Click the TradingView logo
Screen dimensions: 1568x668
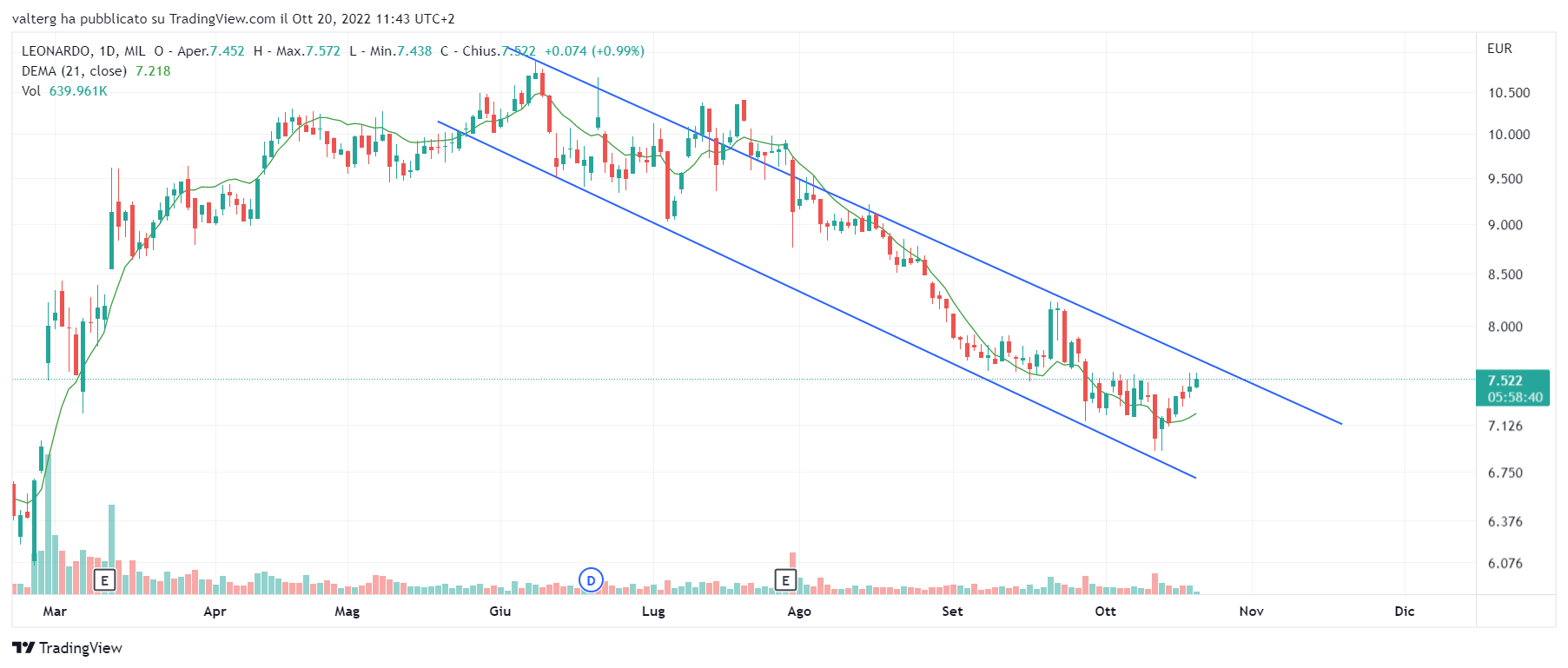[x=67, y=648]
